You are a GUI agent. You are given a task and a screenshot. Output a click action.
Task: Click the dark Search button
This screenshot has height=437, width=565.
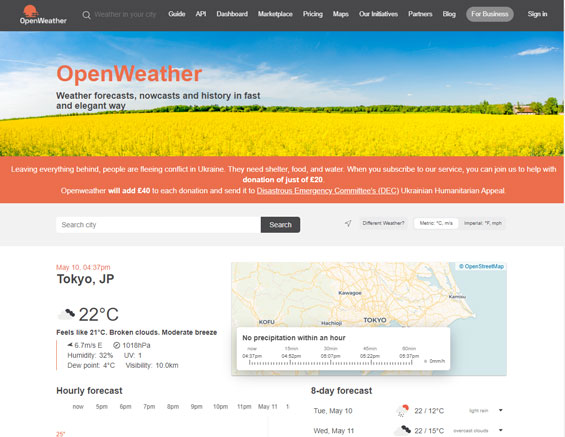coord(280,225)
